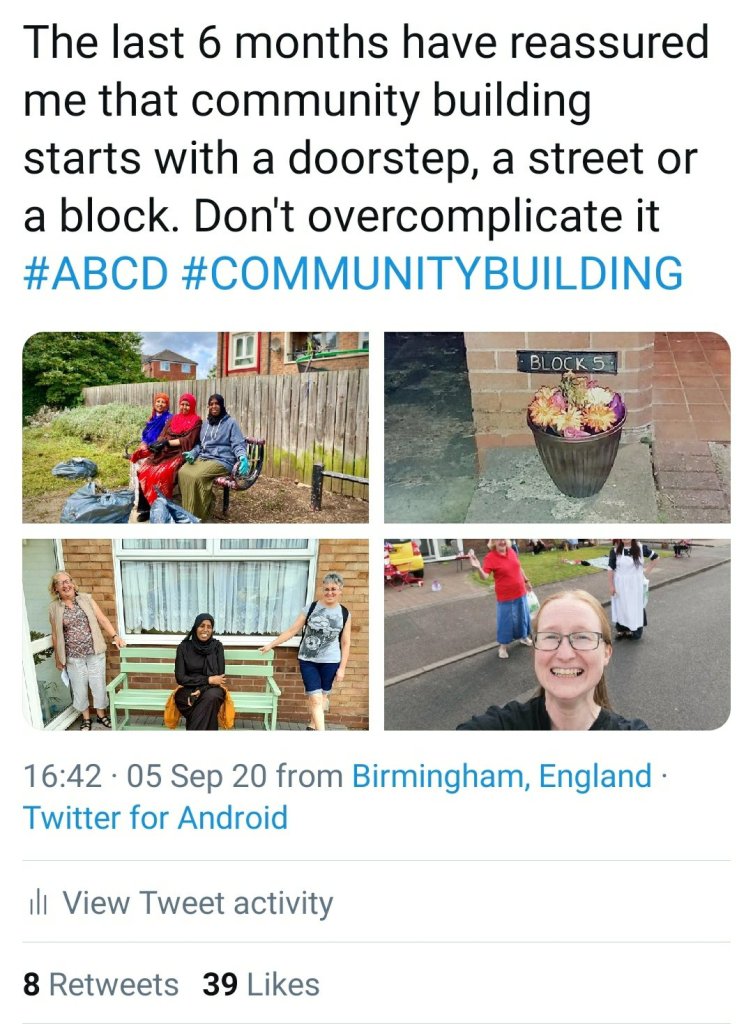Select the View Tweet activity label
The height and width of the screenshot is (1024, 753).
click(198, 903)
